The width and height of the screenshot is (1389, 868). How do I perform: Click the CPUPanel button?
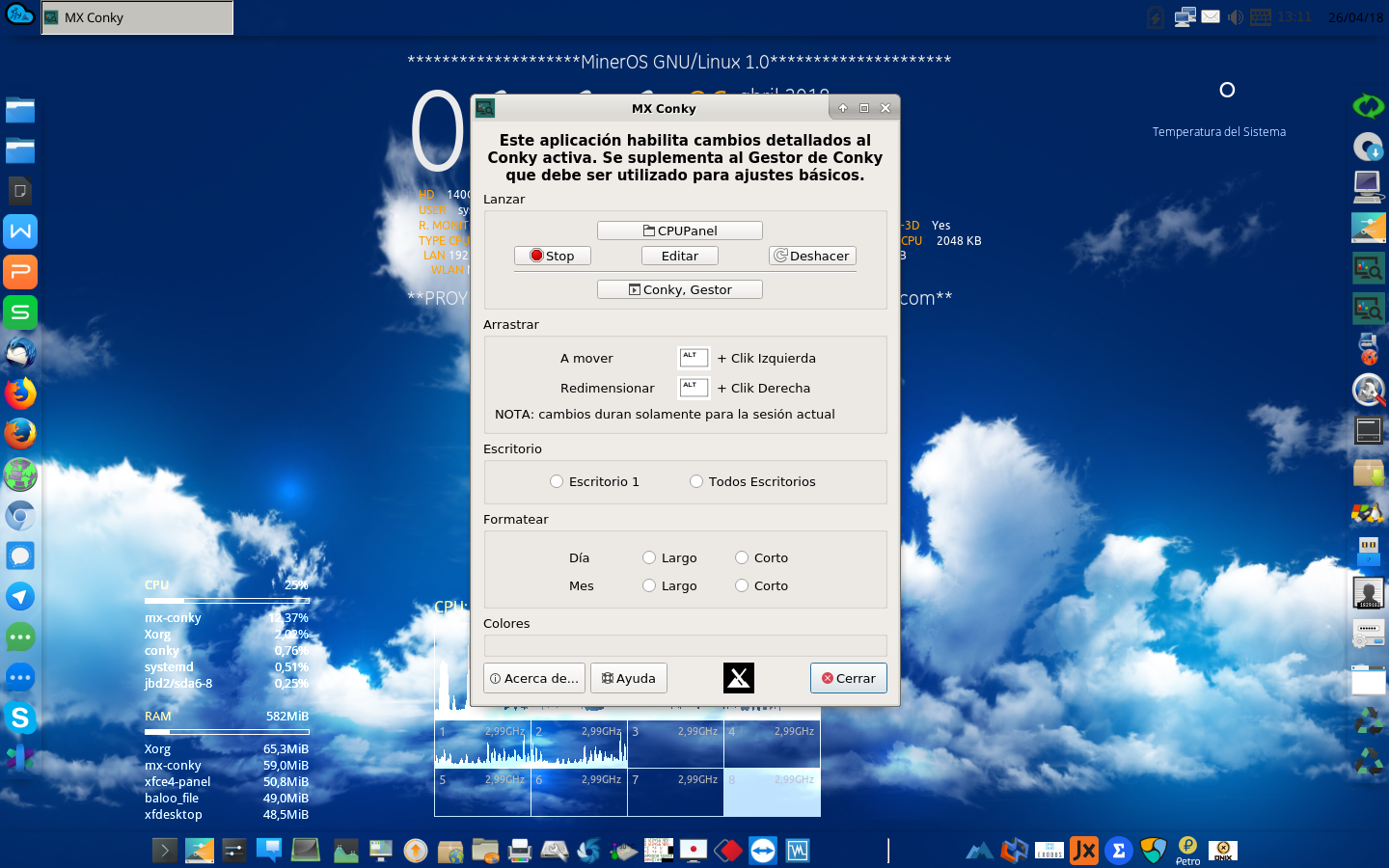point(679,230)
